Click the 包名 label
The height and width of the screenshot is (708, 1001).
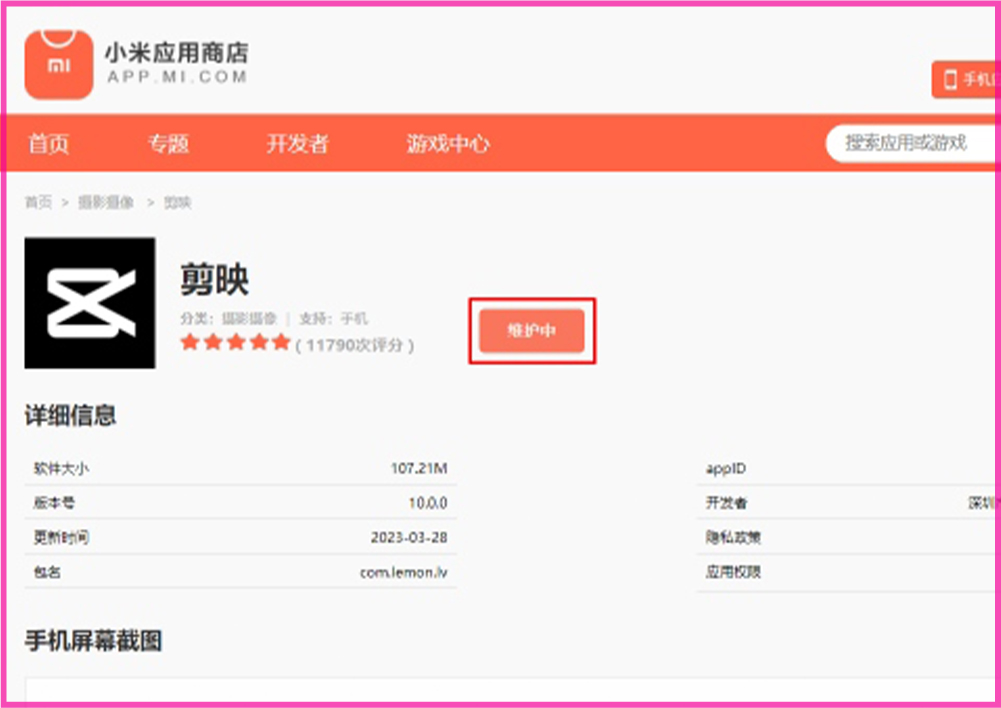[47, 572]
